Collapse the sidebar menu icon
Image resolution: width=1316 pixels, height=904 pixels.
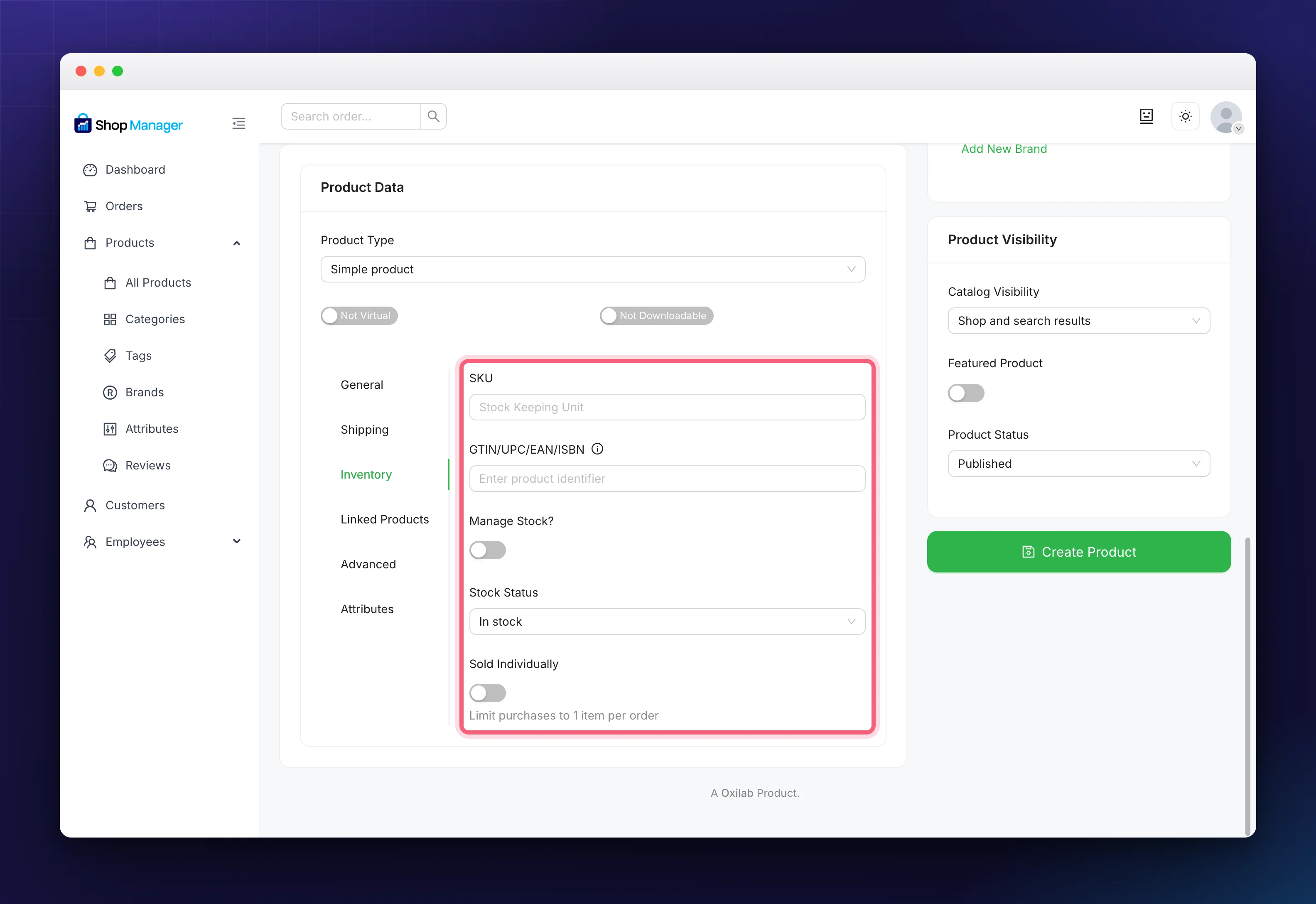point(238,123)
